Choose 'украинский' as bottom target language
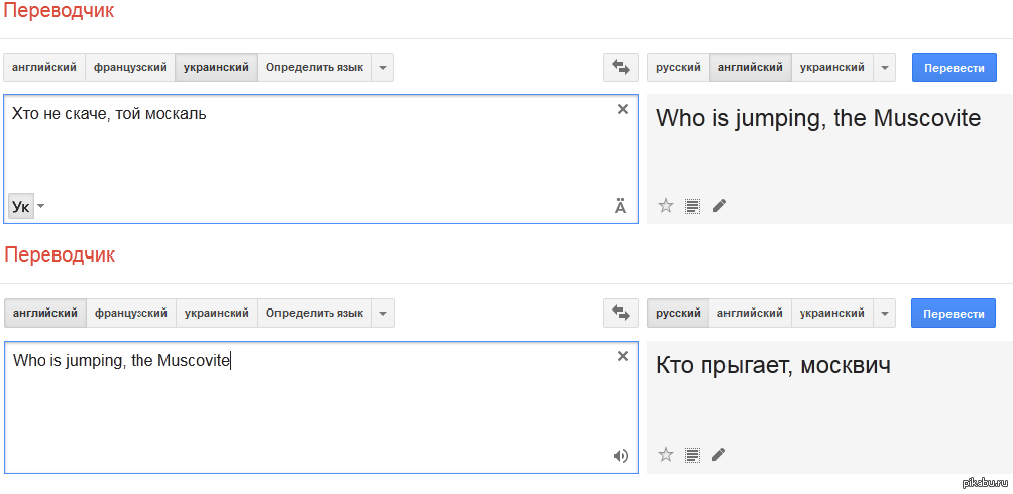Screen dimensions: 1013x494 (x=832, y=314)
